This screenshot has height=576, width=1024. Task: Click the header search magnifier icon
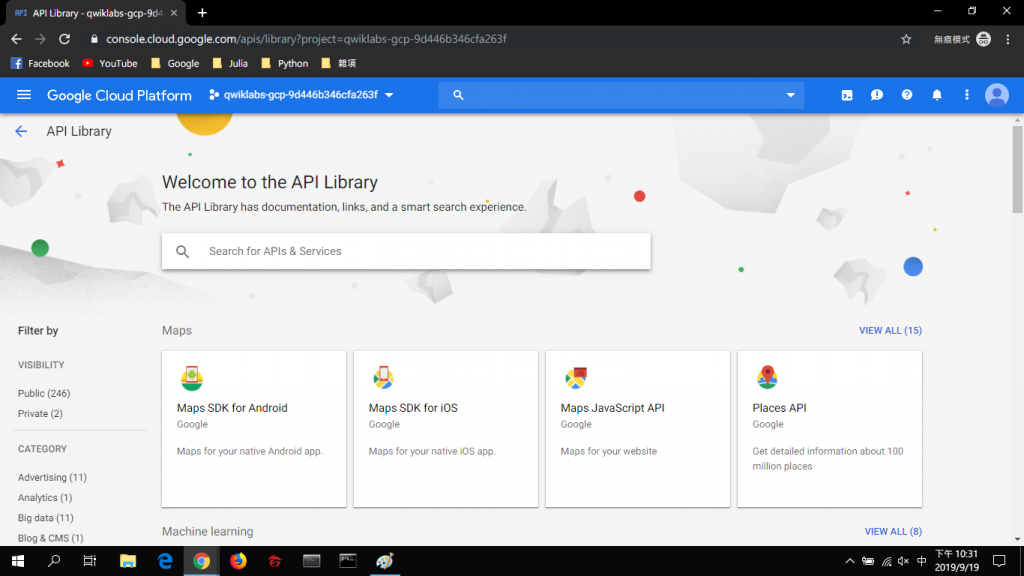pos(458,95)
